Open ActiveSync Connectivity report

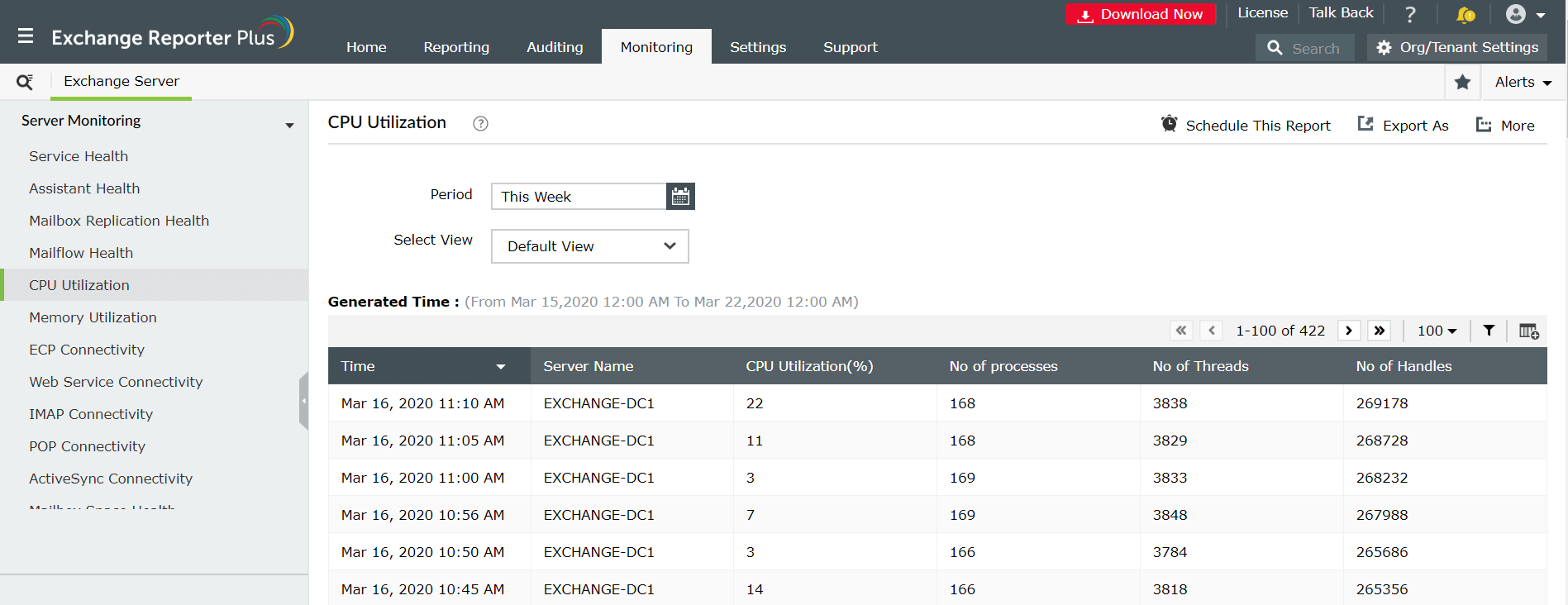(111, 479)
